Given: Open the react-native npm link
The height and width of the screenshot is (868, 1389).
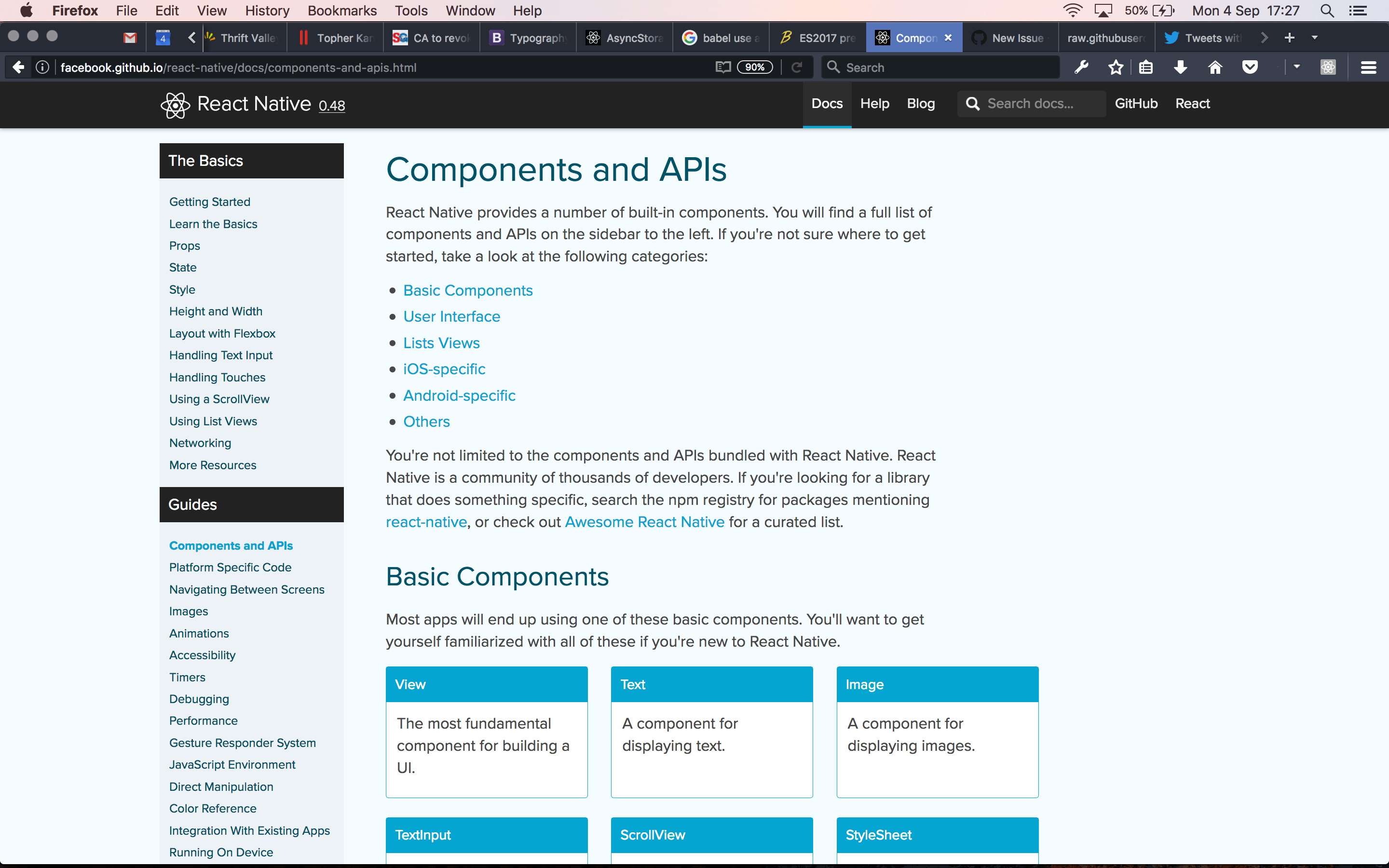Looking at the screenshot, I should 426,522.
